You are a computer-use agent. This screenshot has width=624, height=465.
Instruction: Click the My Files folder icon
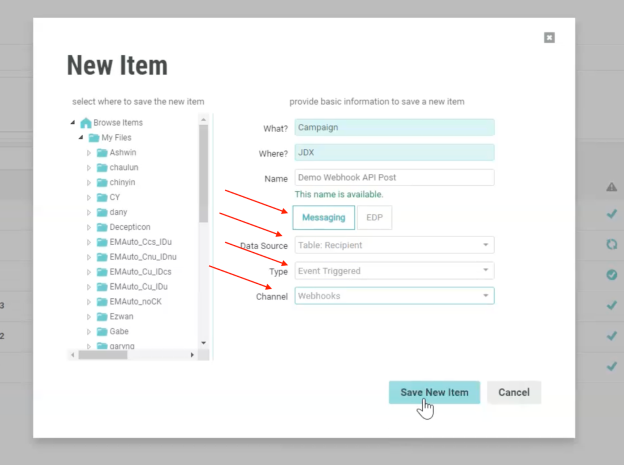94,137
